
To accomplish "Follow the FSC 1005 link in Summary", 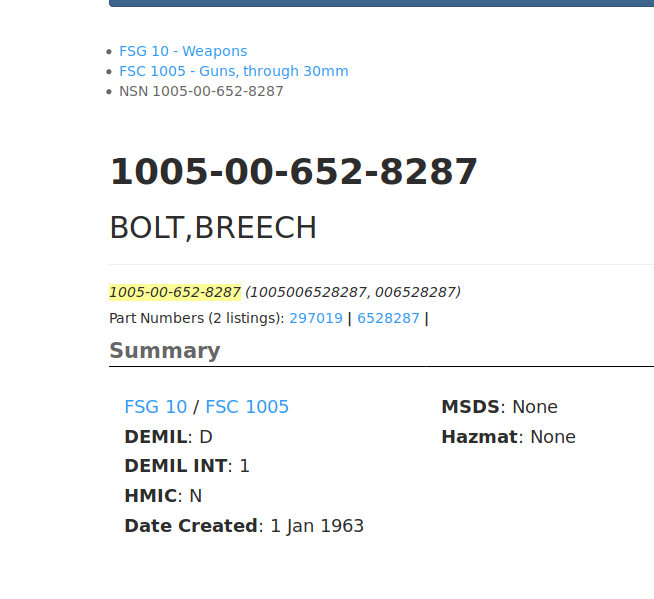I will click(x=247, y=407).
